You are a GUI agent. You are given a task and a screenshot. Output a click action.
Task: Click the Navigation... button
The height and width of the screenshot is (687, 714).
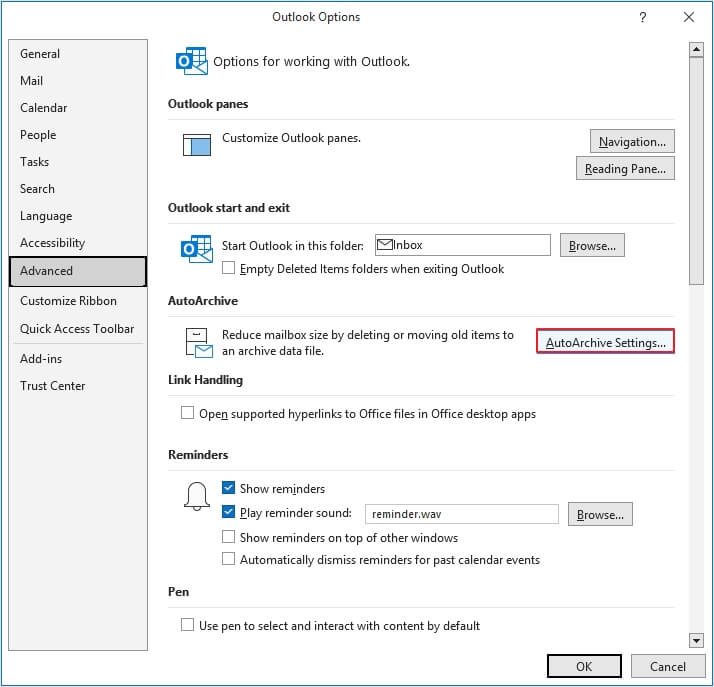pos(632,142)
